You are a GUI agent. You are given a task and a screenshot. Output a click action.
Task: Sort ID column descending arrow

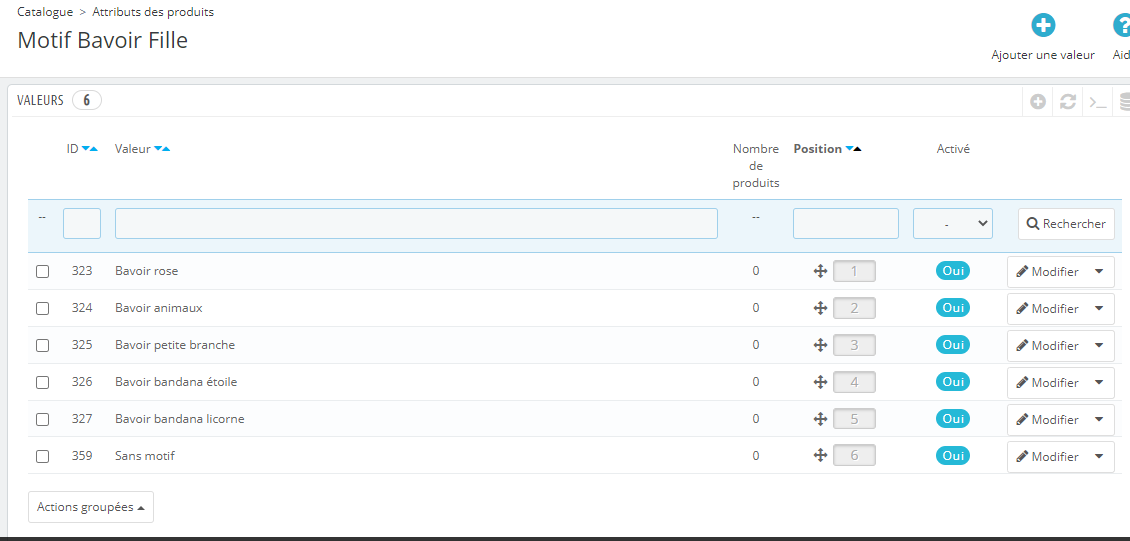[x=86, y=149]
